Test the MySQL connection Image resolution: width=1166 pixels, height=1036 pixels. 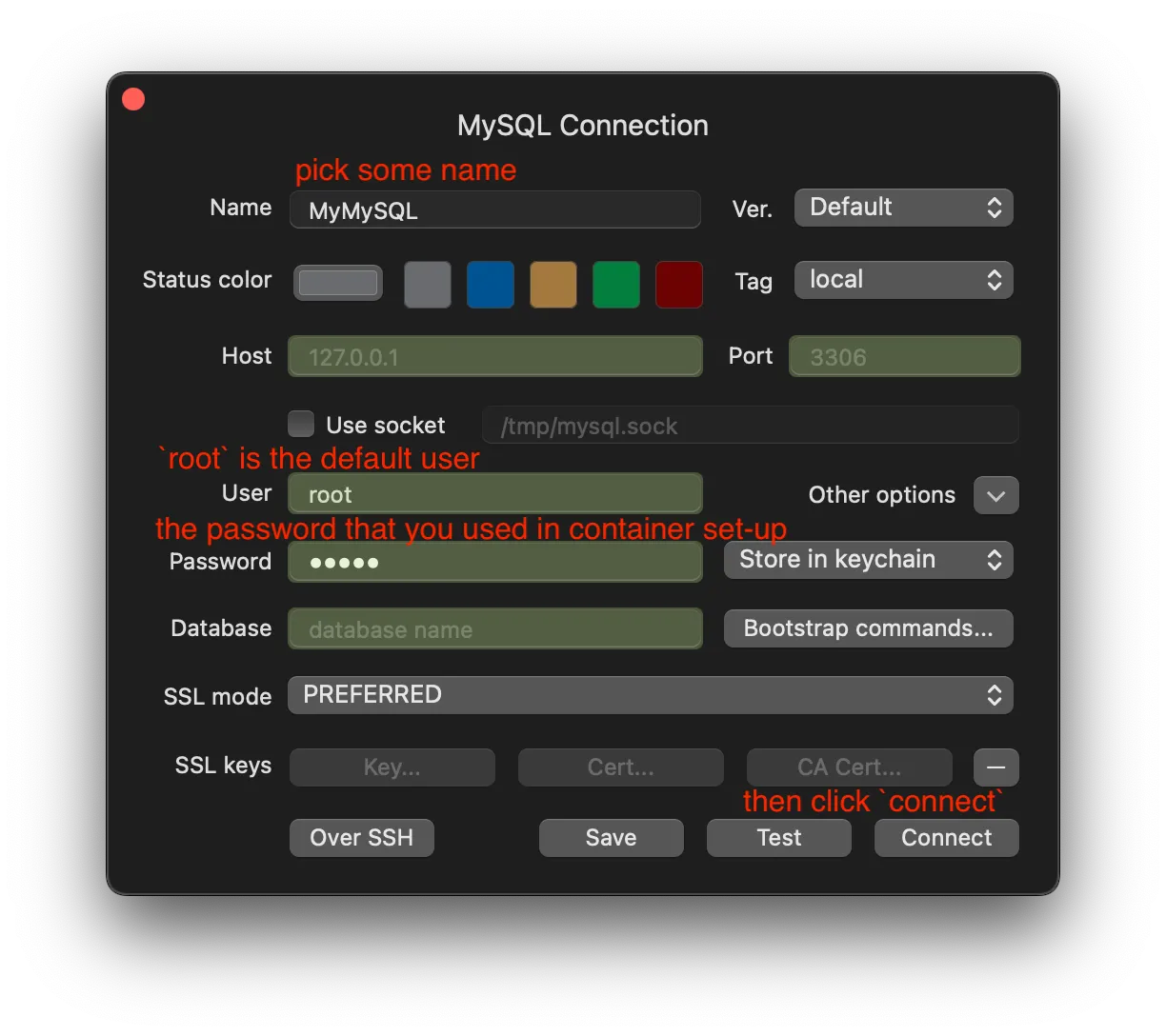(779, 838)
